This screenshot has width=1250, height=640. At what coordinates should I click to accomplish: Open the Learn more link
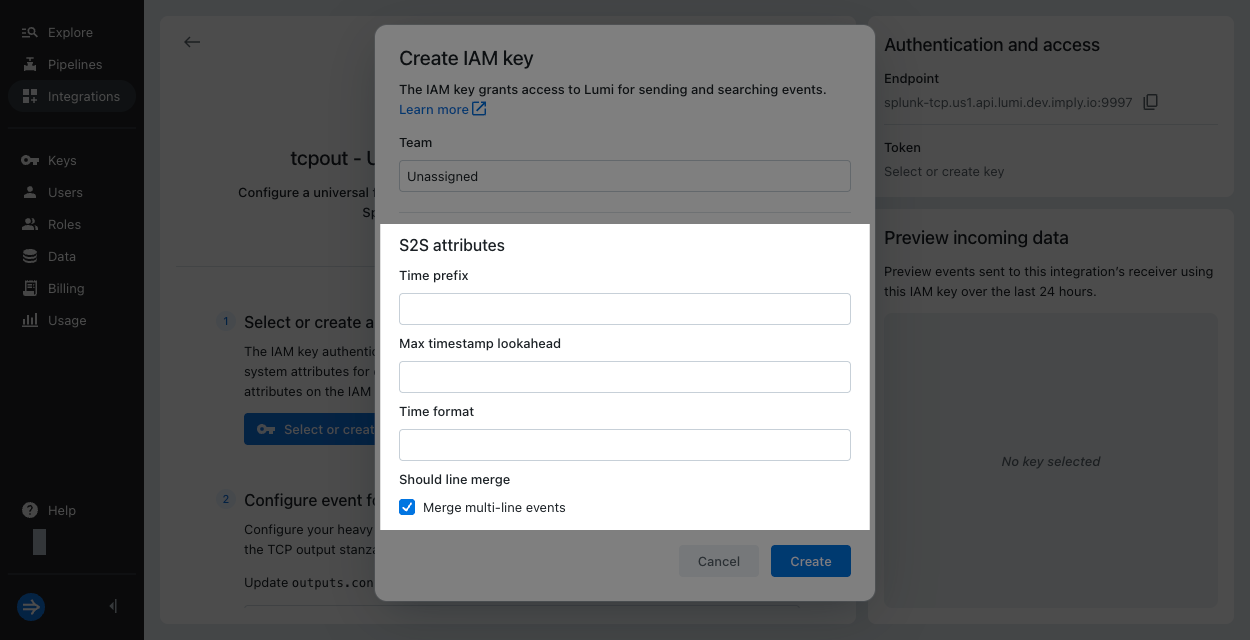(435, 109)
